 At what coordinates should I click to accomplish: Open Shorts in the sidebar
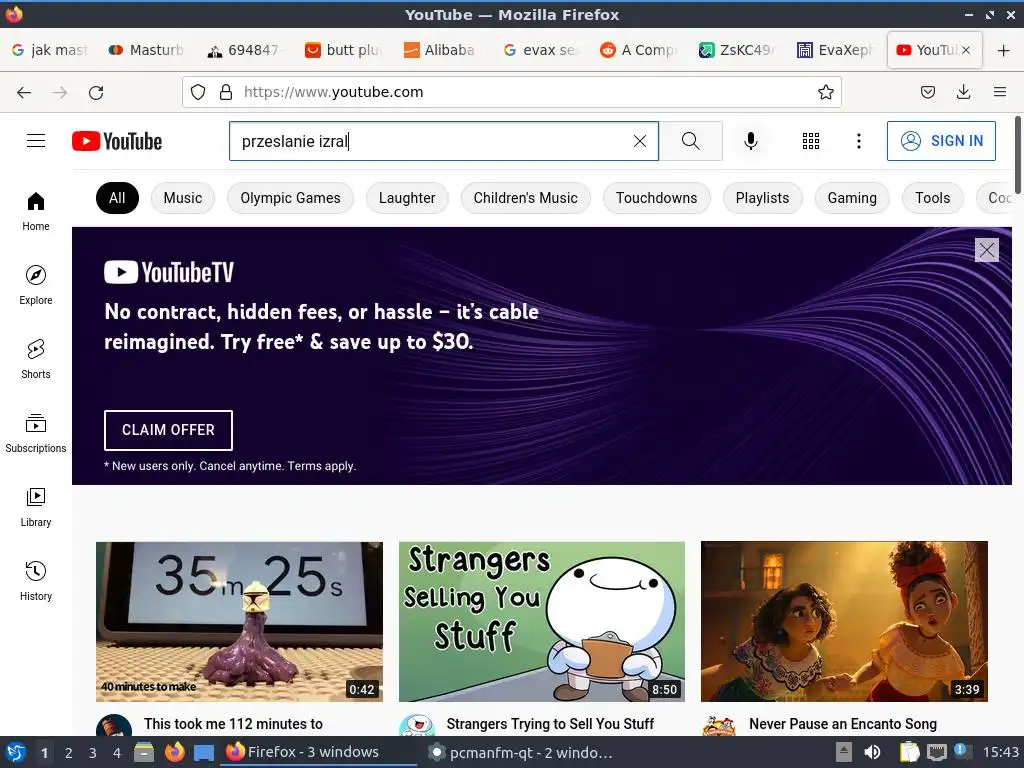(36, 359)
